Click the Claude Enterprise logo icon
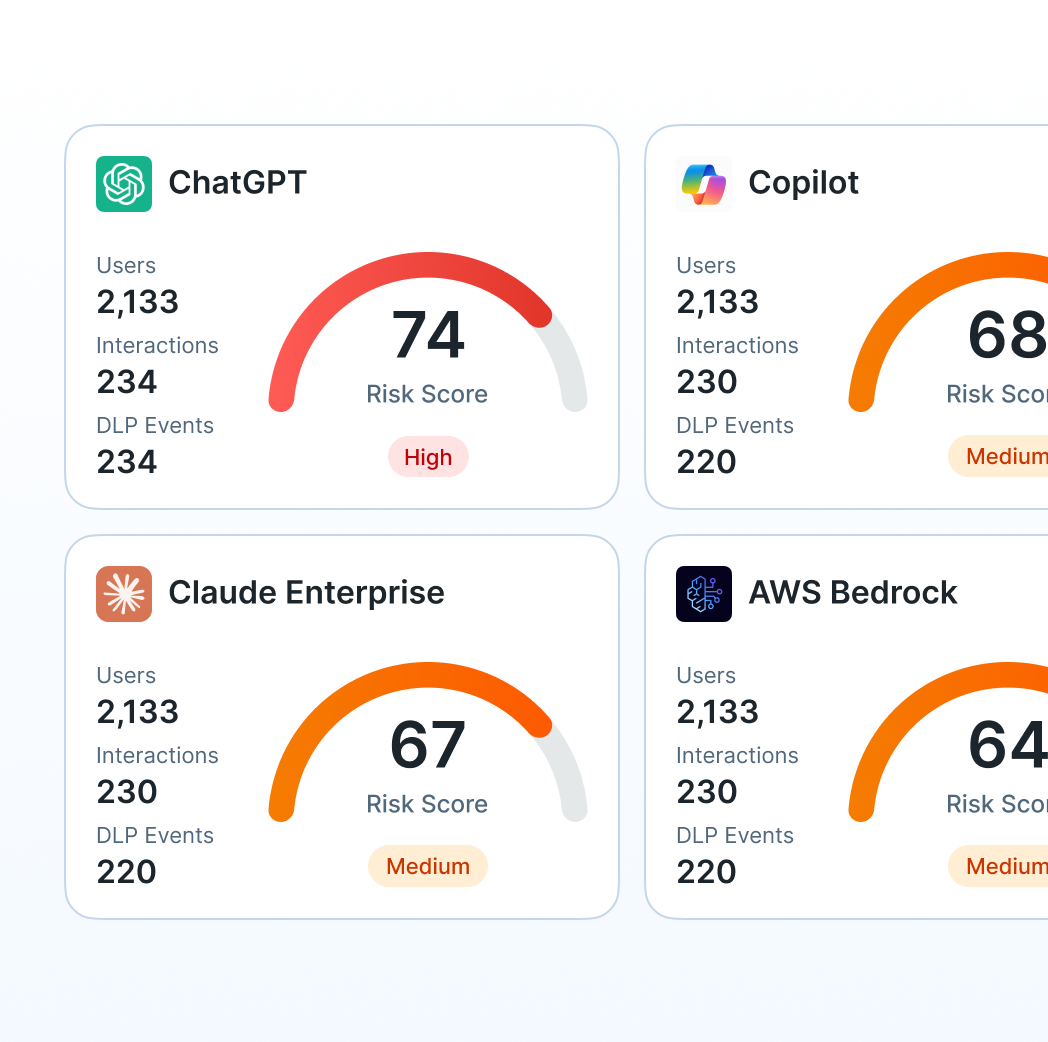The width and height of the screenshot is (1048, 1042). (124, 594)
